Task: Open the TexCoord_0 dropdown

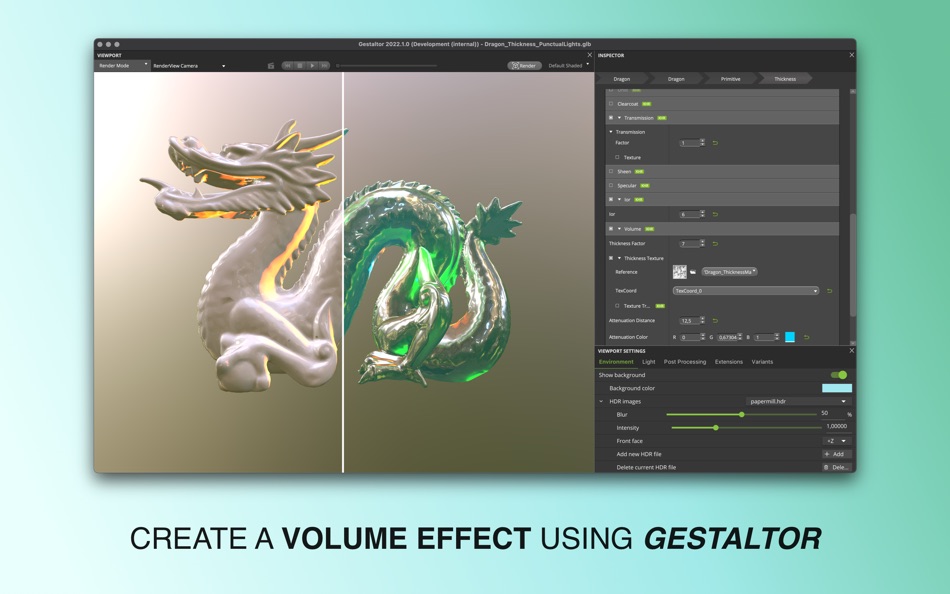Action: (x=746, y=291)
